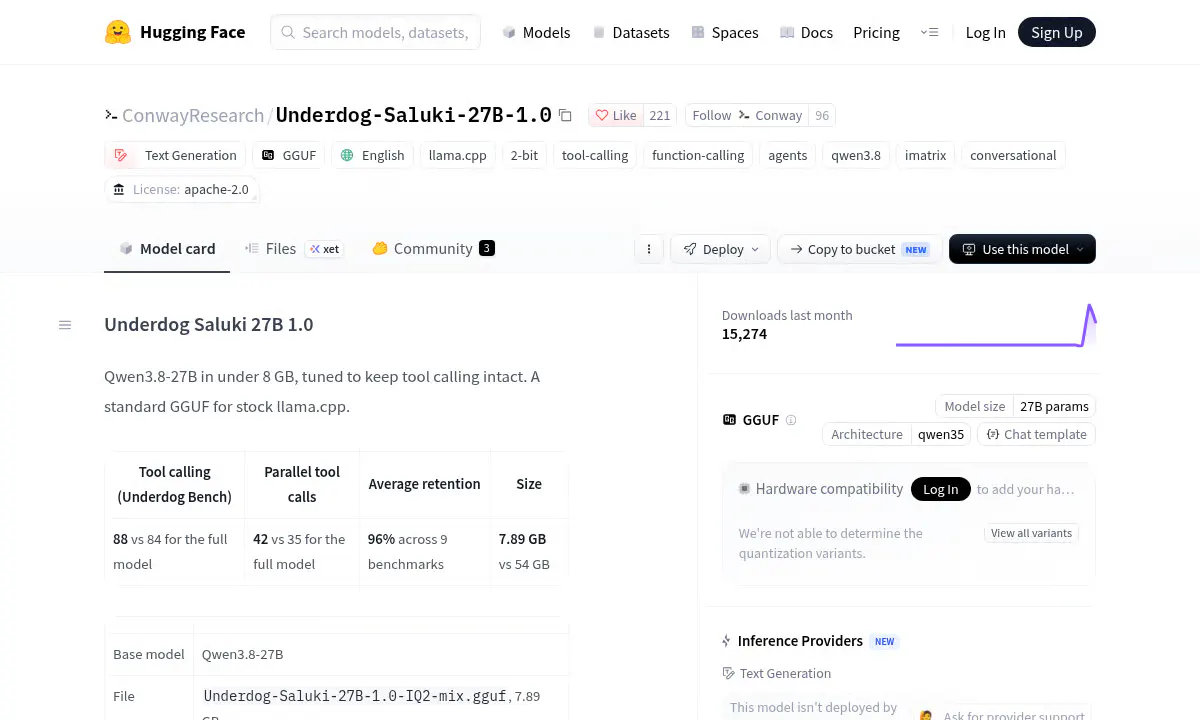Select the 2-bit tag

pyautogui.click(x=524, y=155)
